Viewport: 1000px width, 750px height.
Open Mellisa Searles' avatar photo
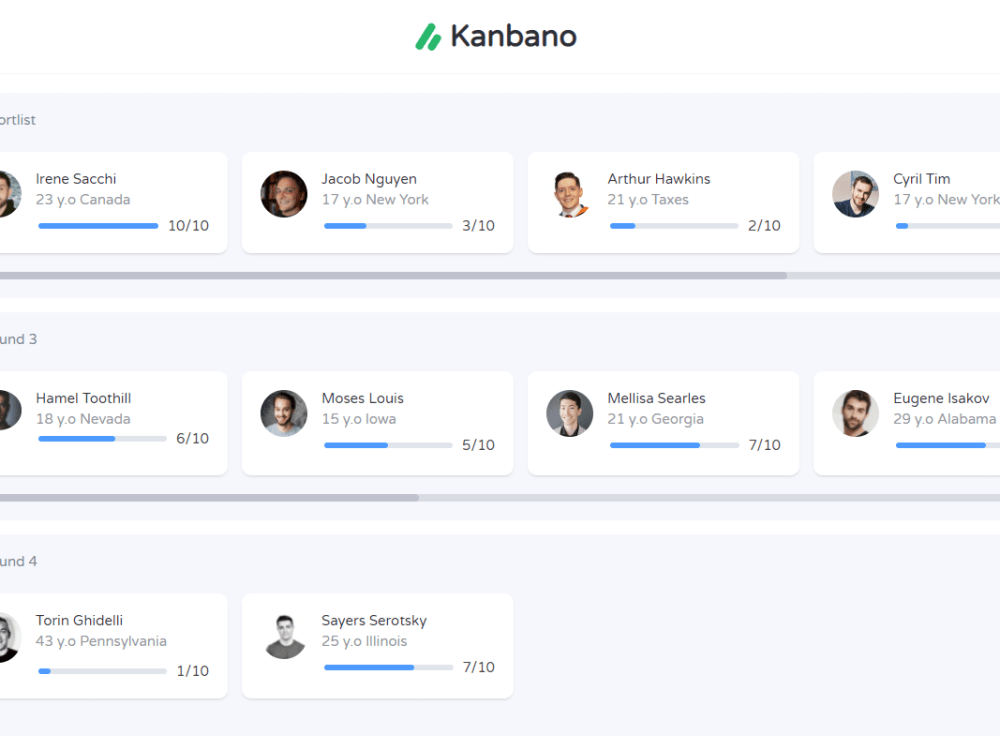click(x=570, y=413)
